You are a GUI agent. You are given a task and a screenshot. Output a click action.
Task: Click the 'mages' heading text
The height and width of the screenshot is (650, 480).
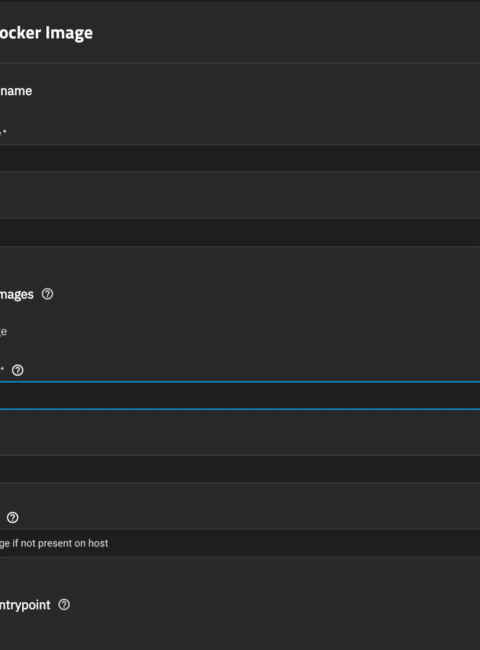coord(17,294)
